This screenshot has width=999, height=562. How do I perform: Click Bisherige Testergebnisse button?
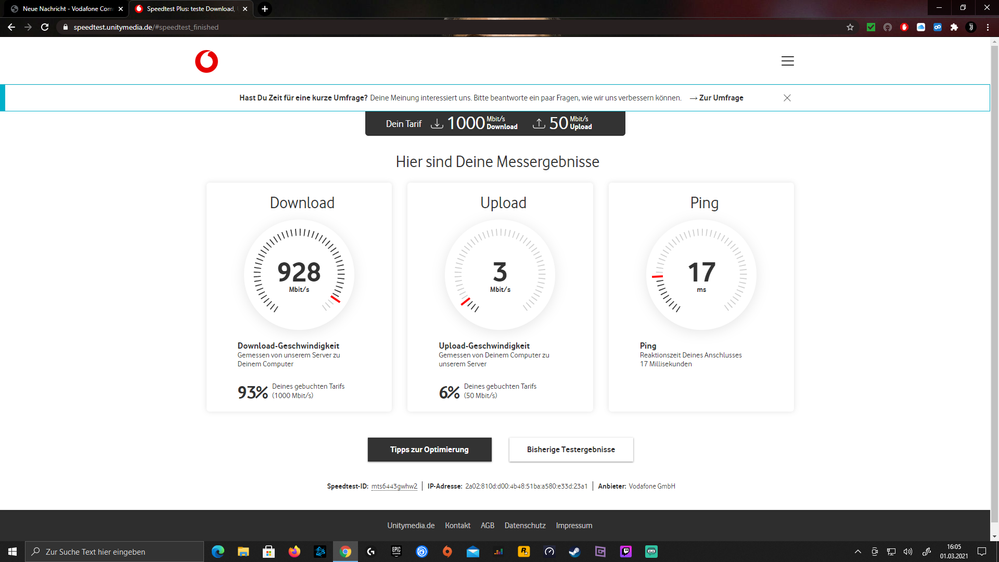pos(571,449)
